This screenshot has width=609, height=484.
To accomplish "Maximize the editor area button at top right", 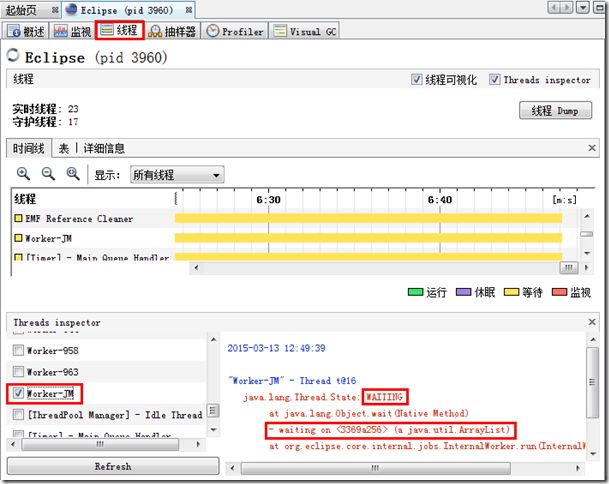I will [599, 7].
